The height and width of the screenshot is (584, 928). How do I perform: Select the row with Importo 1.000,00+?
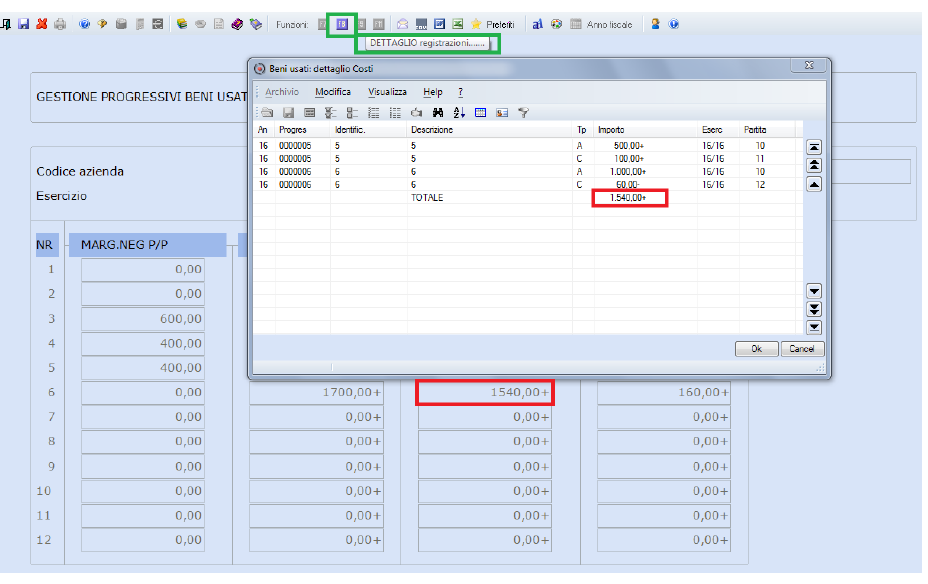tap(528, 172)
